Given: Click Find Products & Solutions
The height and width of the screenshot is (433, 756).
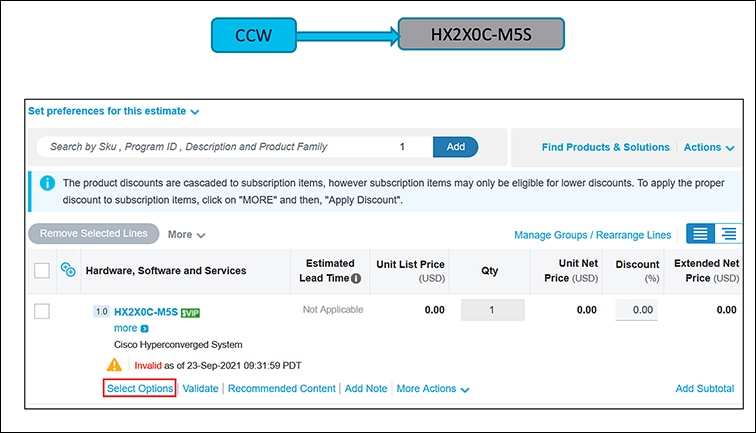Looking at the screenshot, I should [605, 147].
